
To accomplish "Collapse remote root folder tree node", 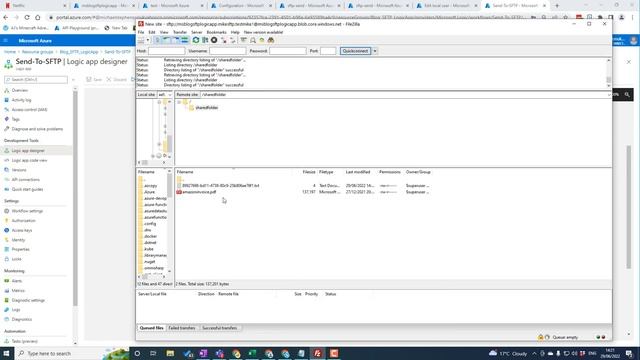I will [179, 102].
